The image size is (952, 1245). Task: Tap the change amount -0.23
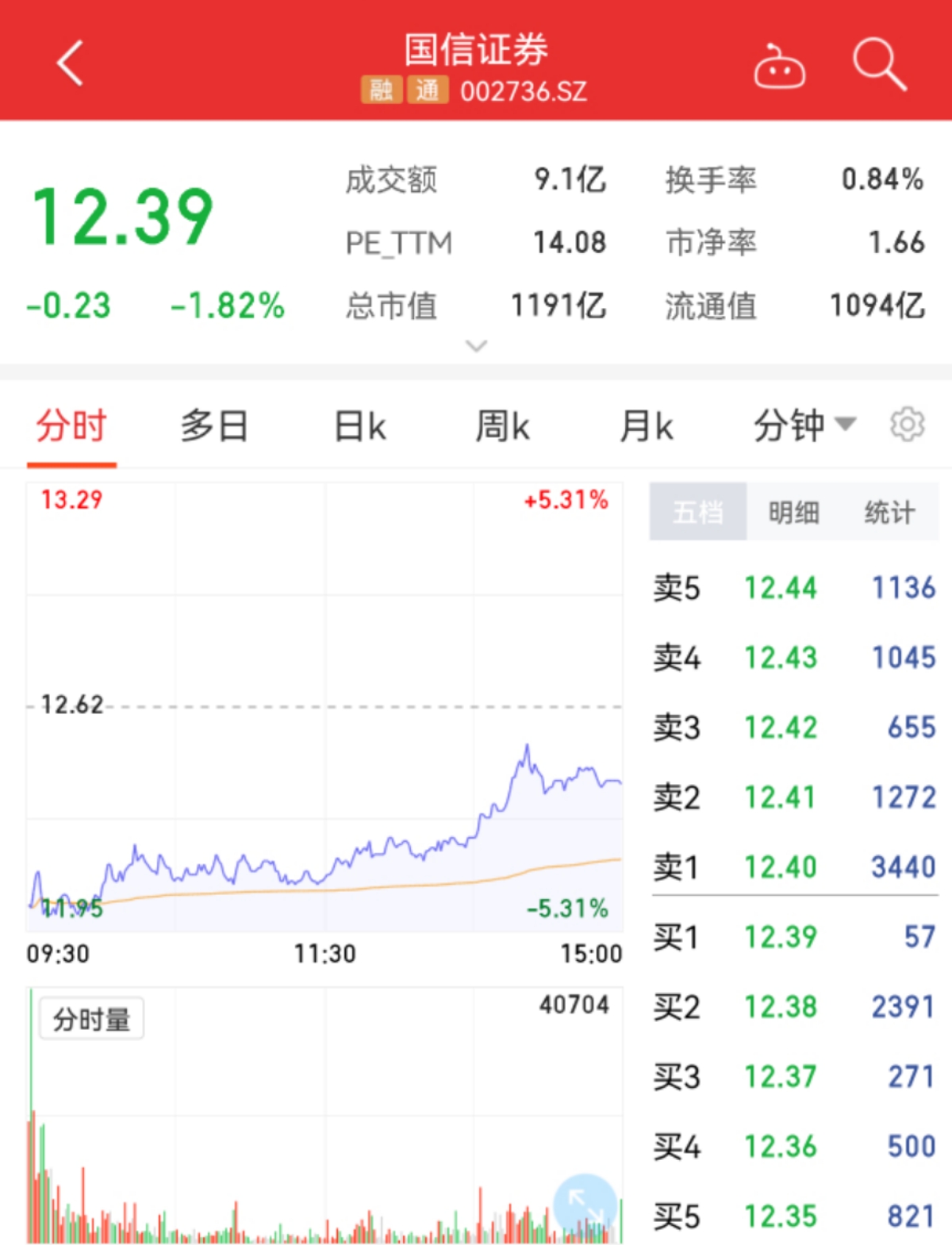(68, 305)
